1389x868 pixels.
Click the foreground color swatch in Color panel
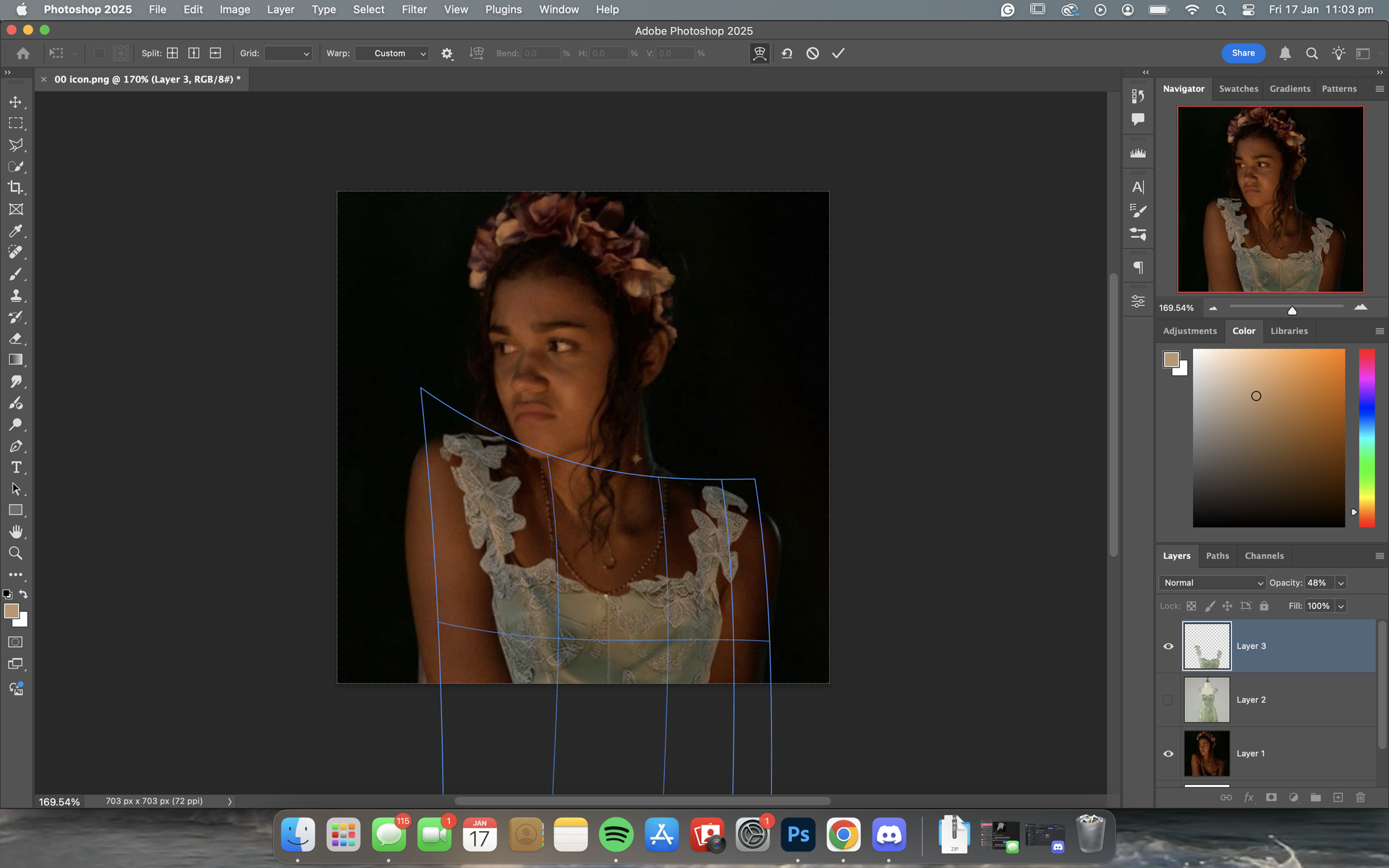tap(1171, 359)
